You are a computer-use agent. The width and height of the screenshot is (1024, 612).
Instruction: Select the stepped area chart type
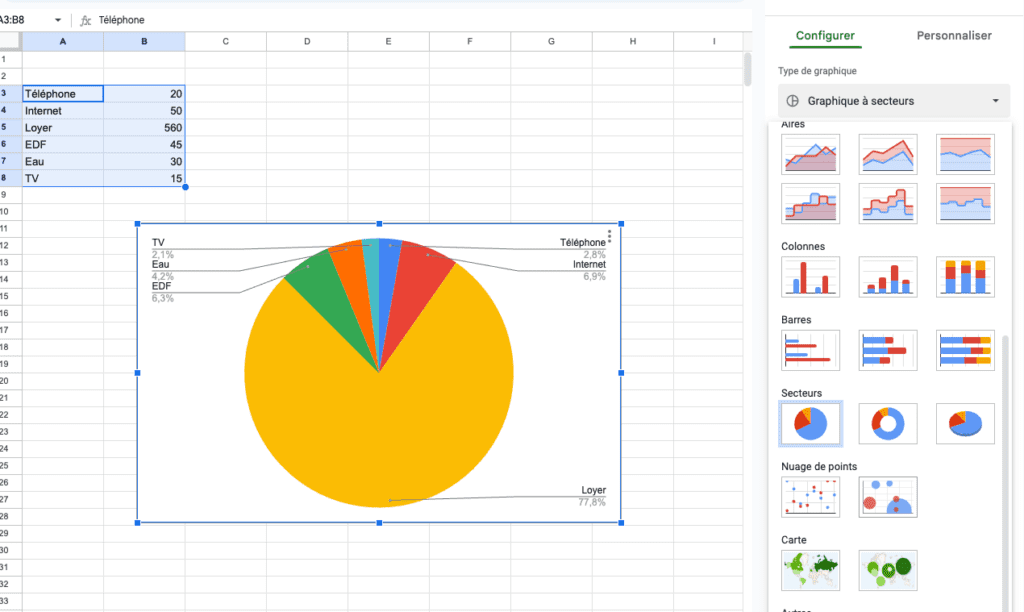810,203
